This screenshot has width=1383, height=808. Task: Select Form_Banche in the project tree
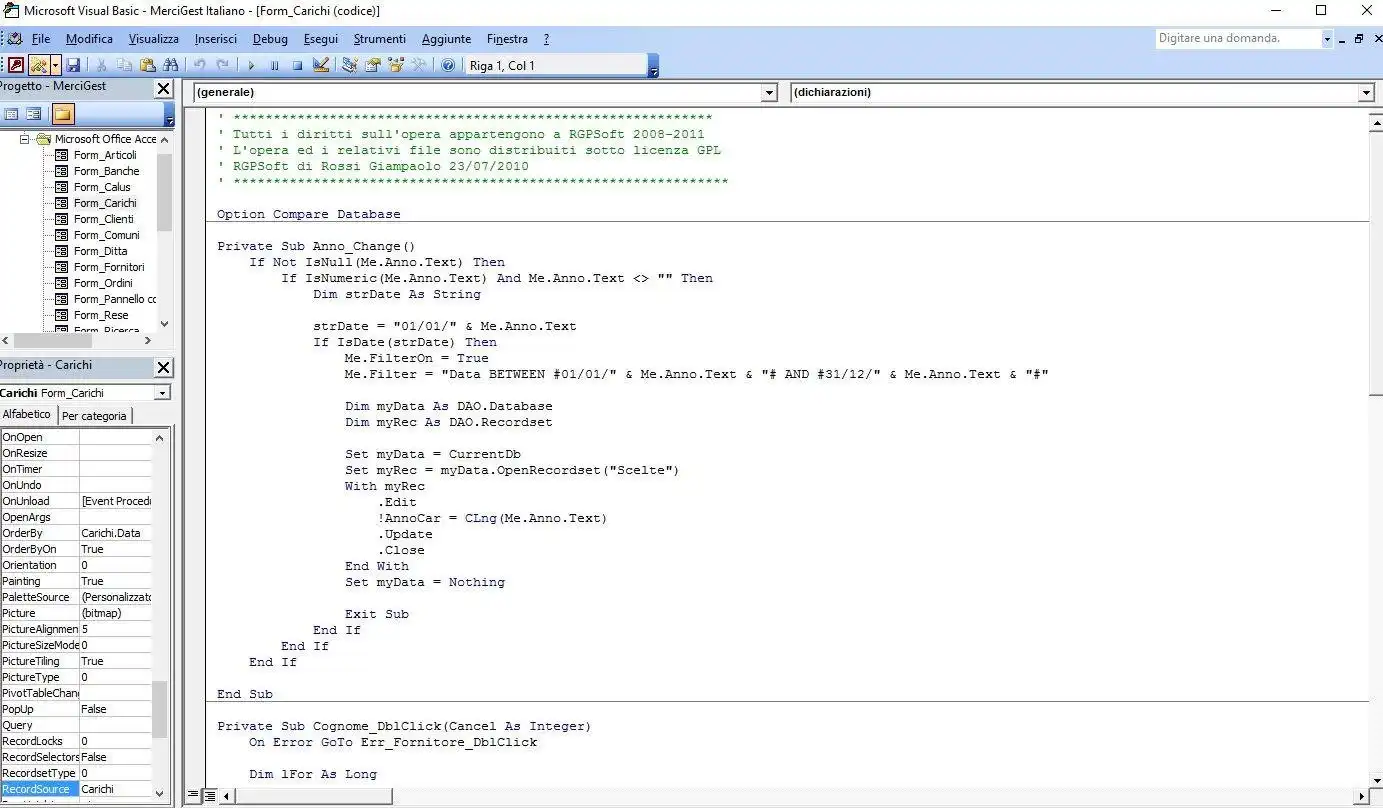(106, 171)
